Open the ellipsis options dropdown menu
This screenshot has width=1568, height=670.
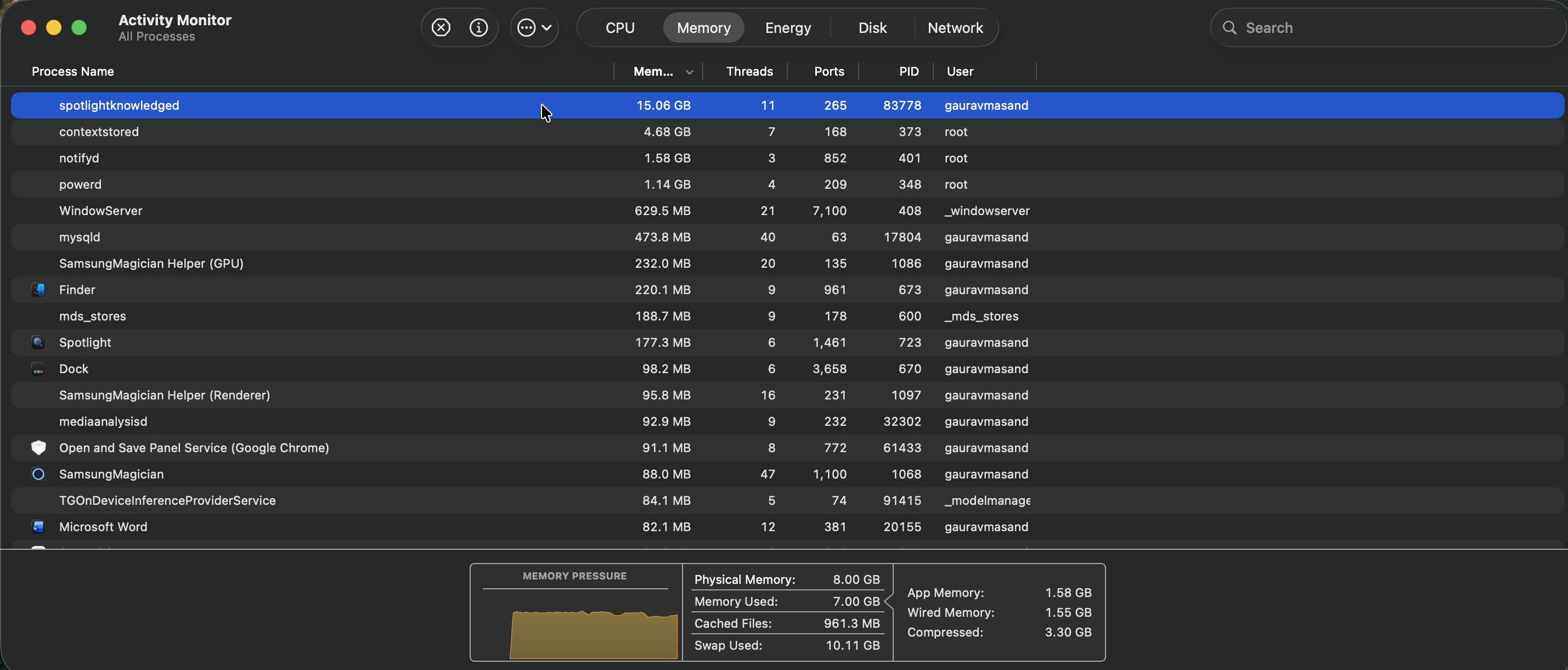(534, 27)
